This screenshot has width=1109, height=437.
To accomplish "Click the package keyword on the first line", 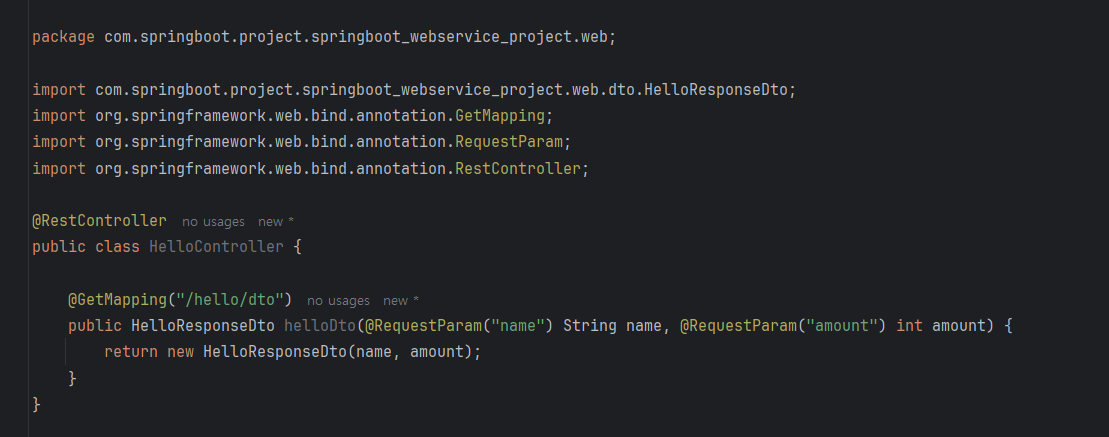I will coord(64,37).
